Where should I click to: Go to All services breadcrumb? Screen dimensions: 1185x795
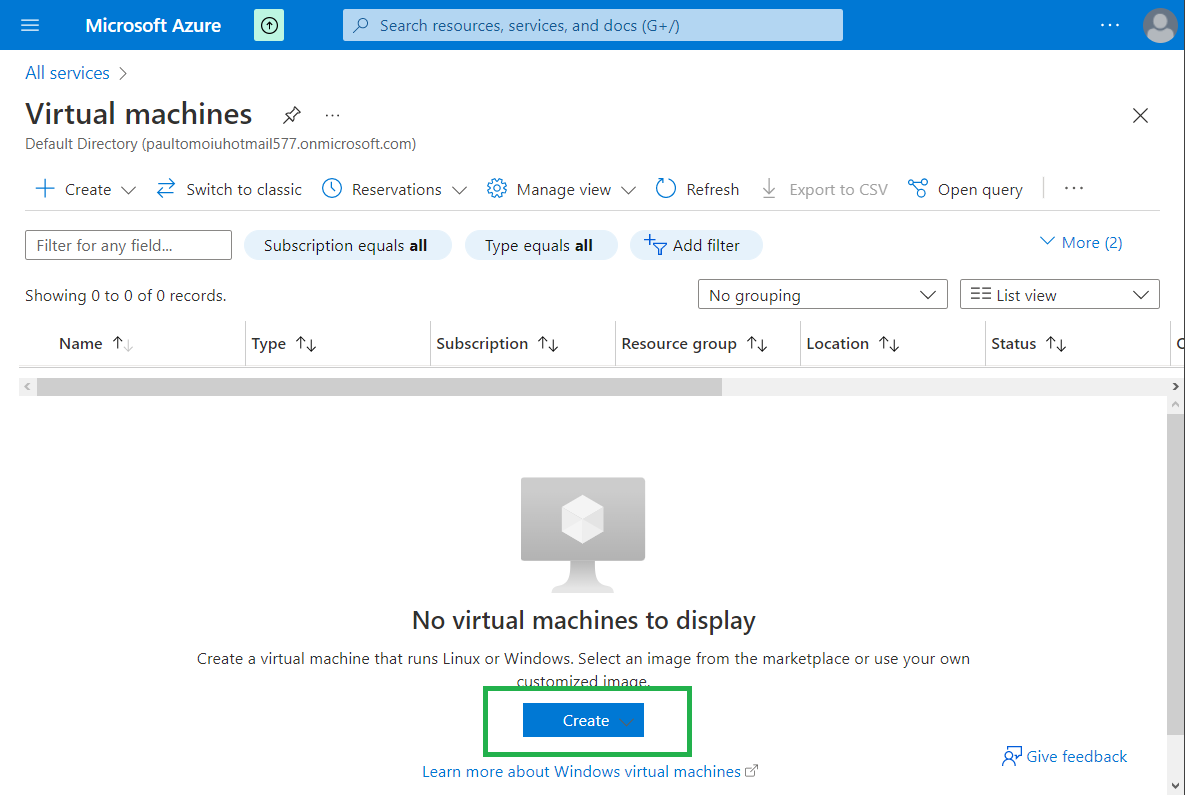[x=67, y=73]
